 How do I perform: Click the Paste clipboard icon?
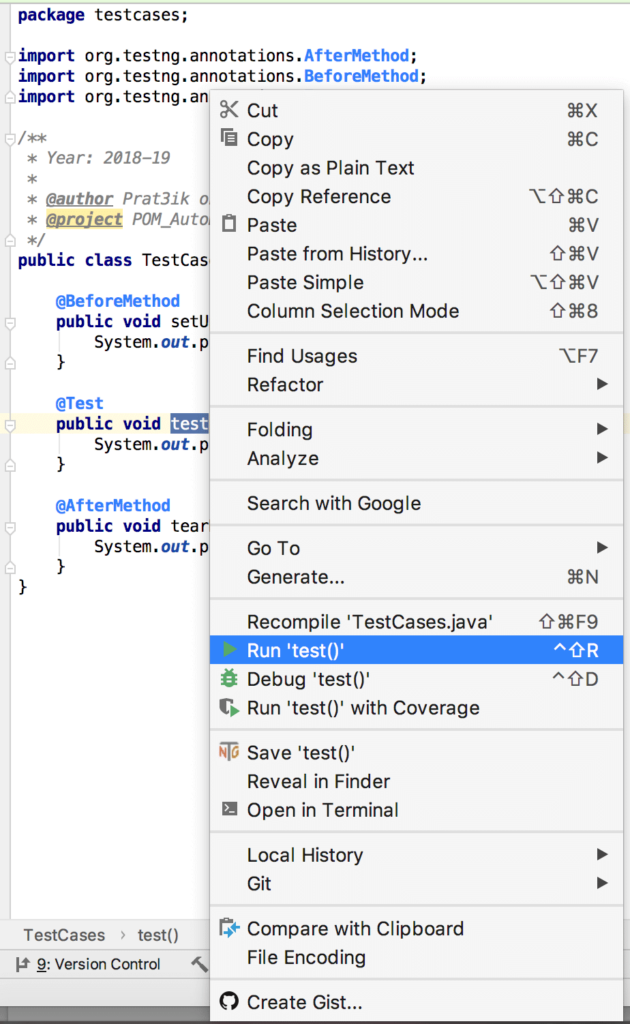point(228,225)
